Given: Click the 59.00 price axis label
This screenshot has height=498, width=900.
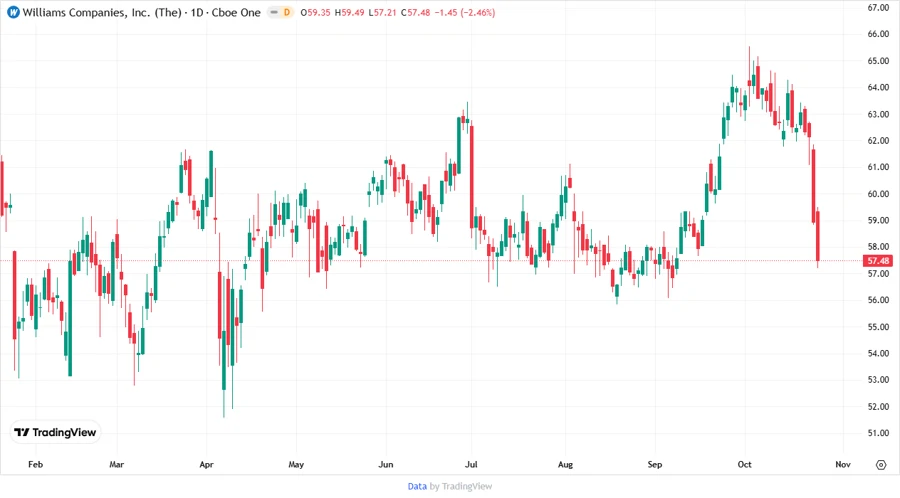Looking at the screenshot, I should click(x=878, y=220).
